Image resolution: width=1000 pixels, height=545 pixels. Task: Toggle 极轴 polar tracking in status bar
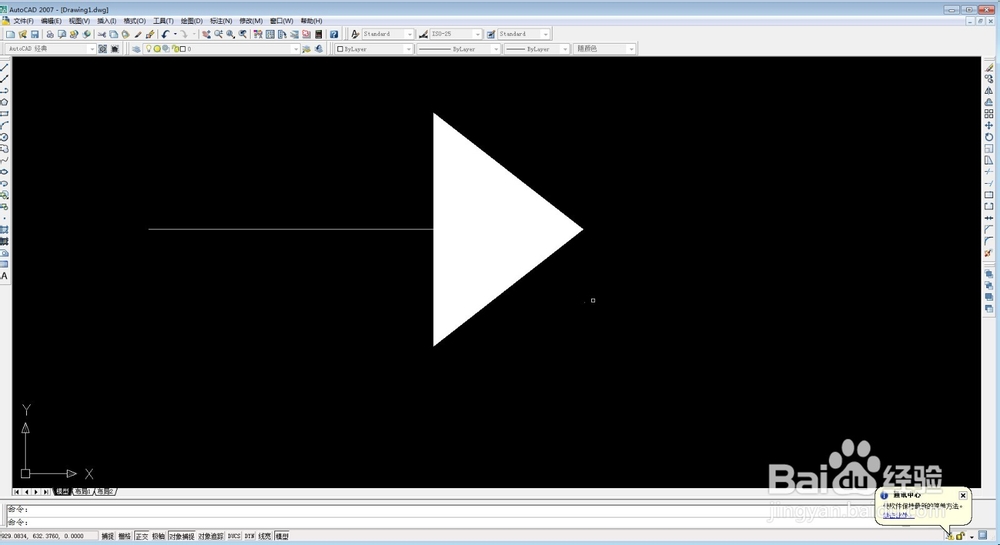click(x=158, y=536)
